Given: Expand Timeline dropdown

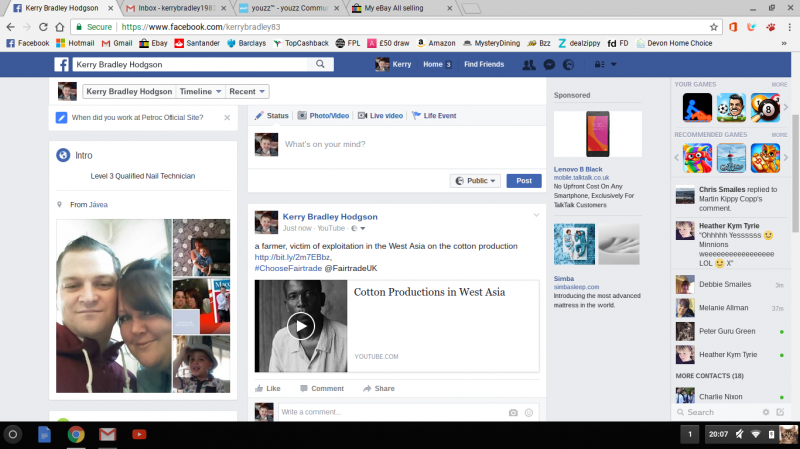Looking at the screenshot, I should tap(199, 91).
